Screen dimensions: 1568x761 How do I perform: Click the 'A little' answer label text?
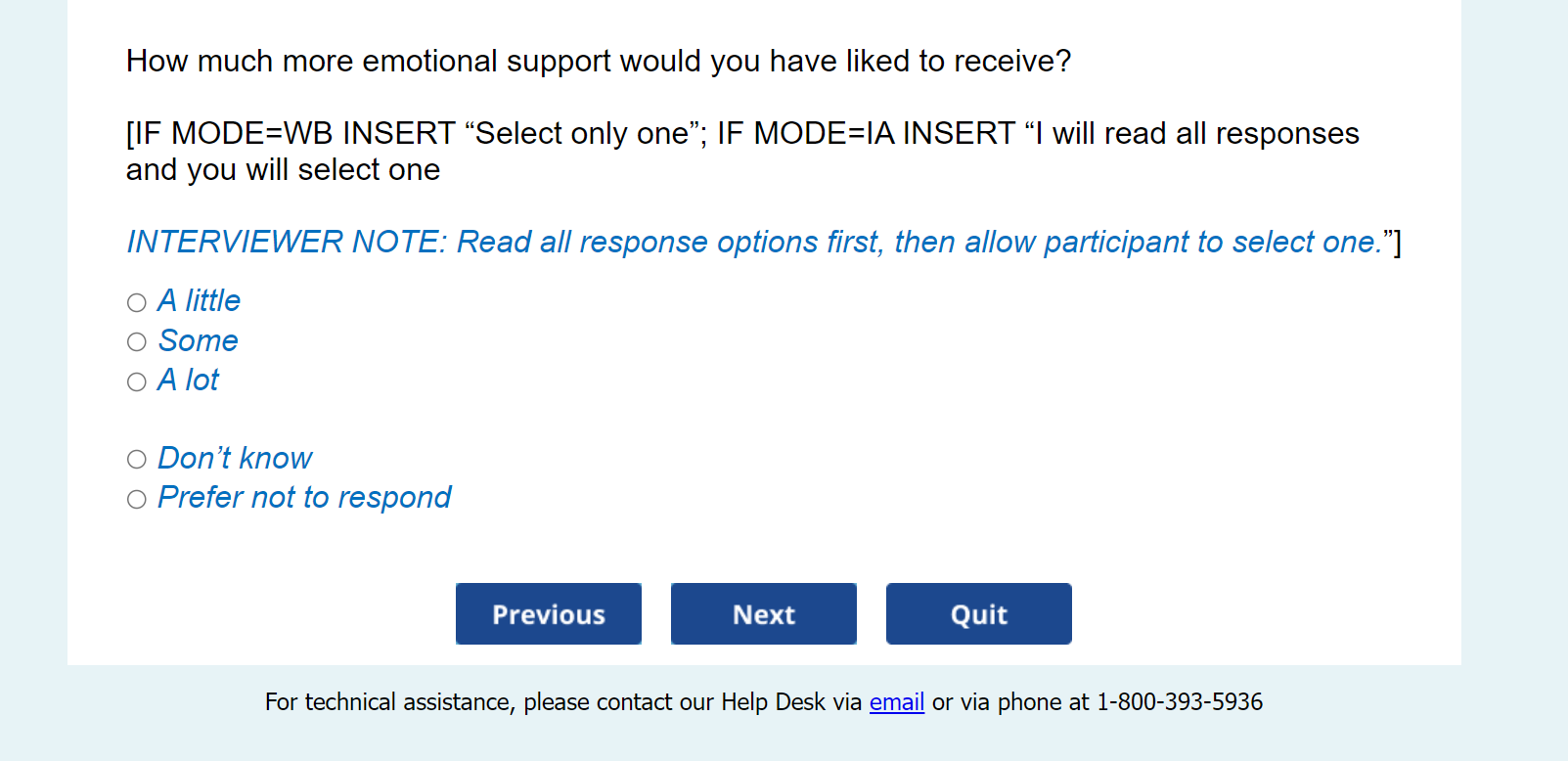pos(200,300)
